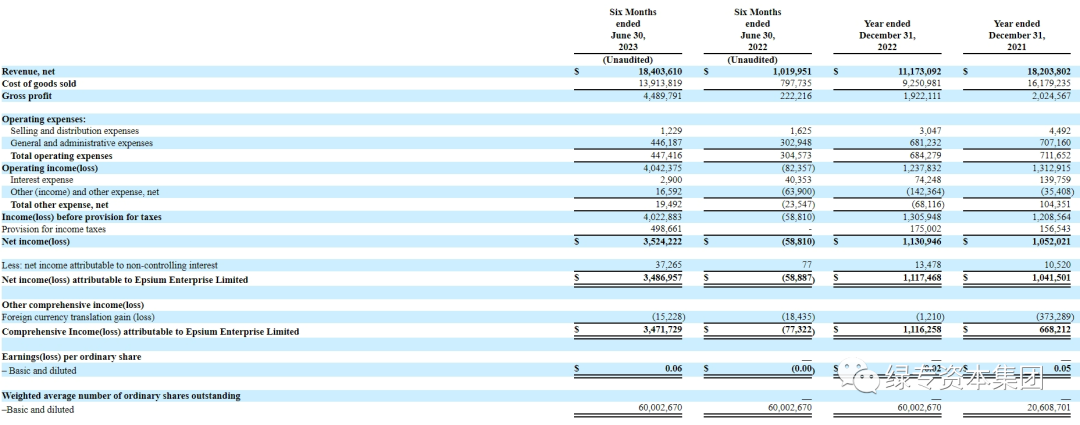Select "Earnings(loss) per ordinary share" heading
This screenshot has width=1080, height=425.
tap(71, 357)
